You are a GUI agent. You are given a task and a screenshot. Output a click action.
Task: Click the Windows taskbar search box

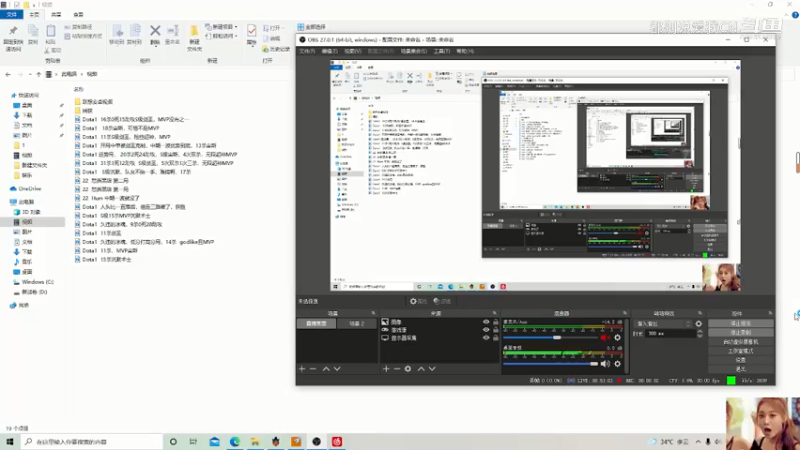(x=91, y=441)
